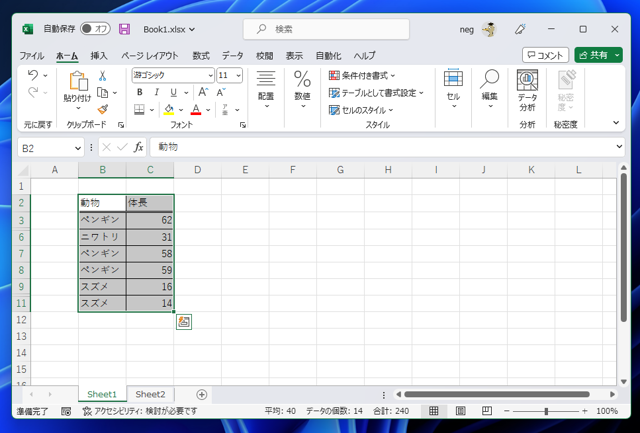Click the コメント button
Screen dimensions: 640x433
pos(545,55)
